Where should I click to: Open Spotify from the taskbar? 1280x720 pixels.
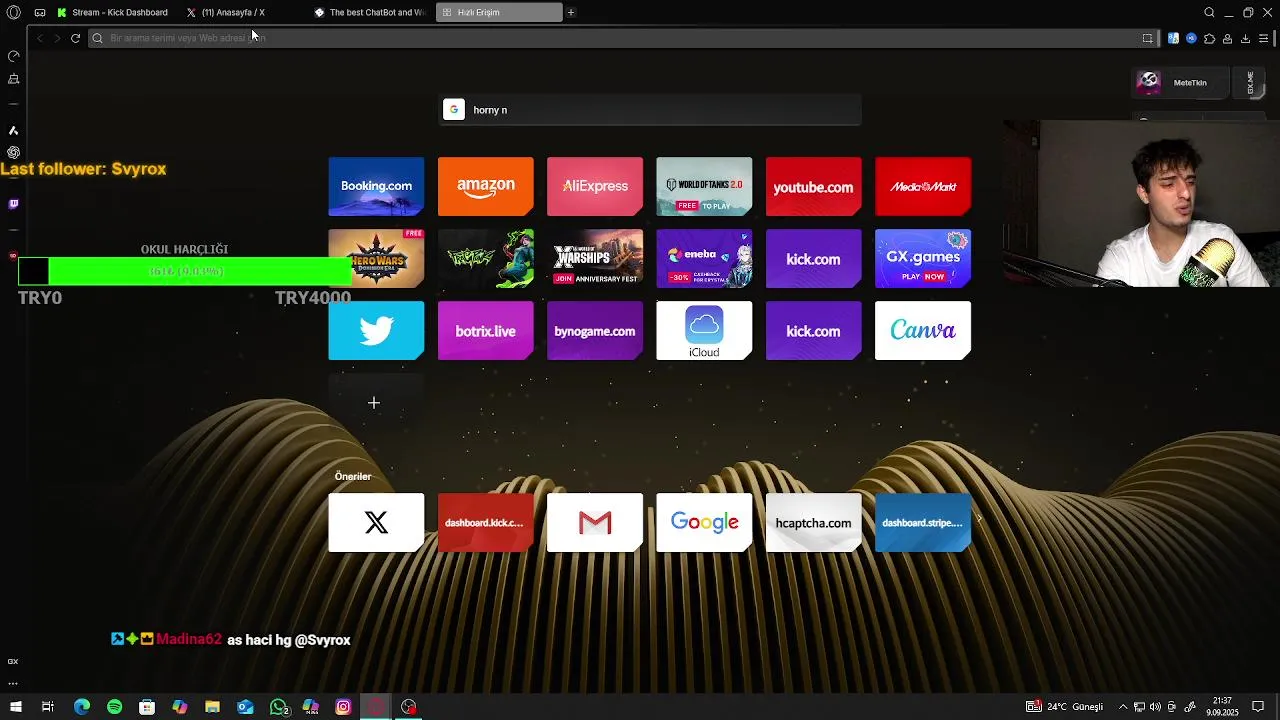point(114,707)
